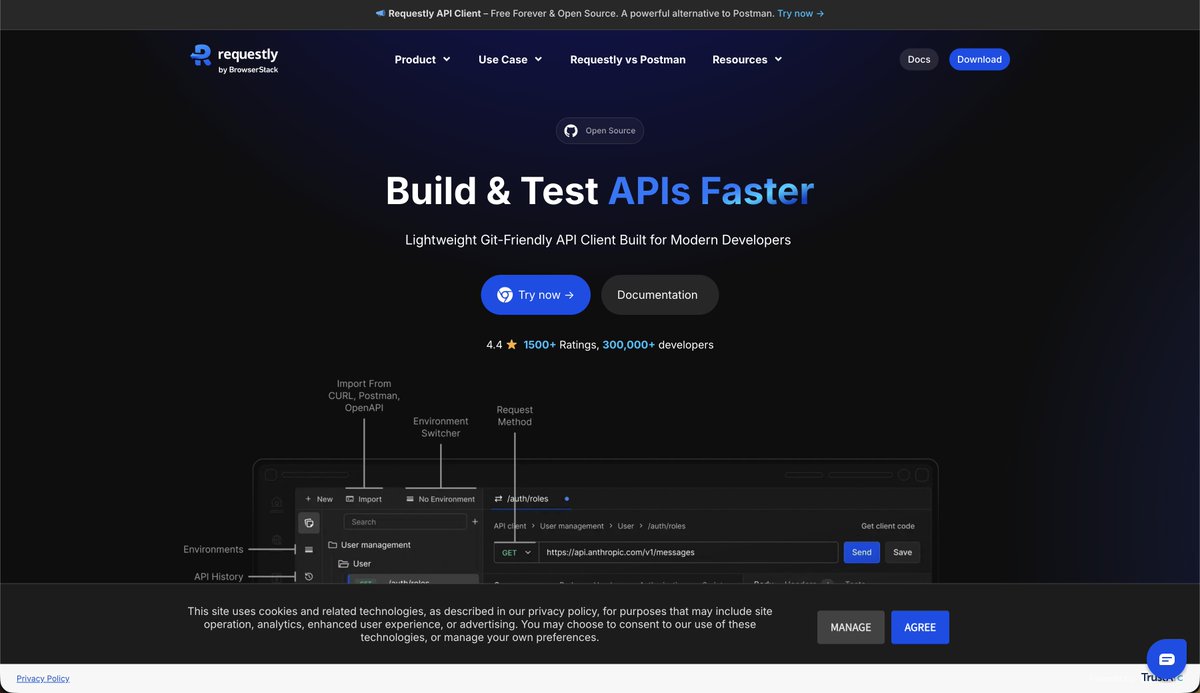Viewport: 1200px width, 693px height.
Task: Open the GitHub Open Source badge
Action: click(600, 131)
